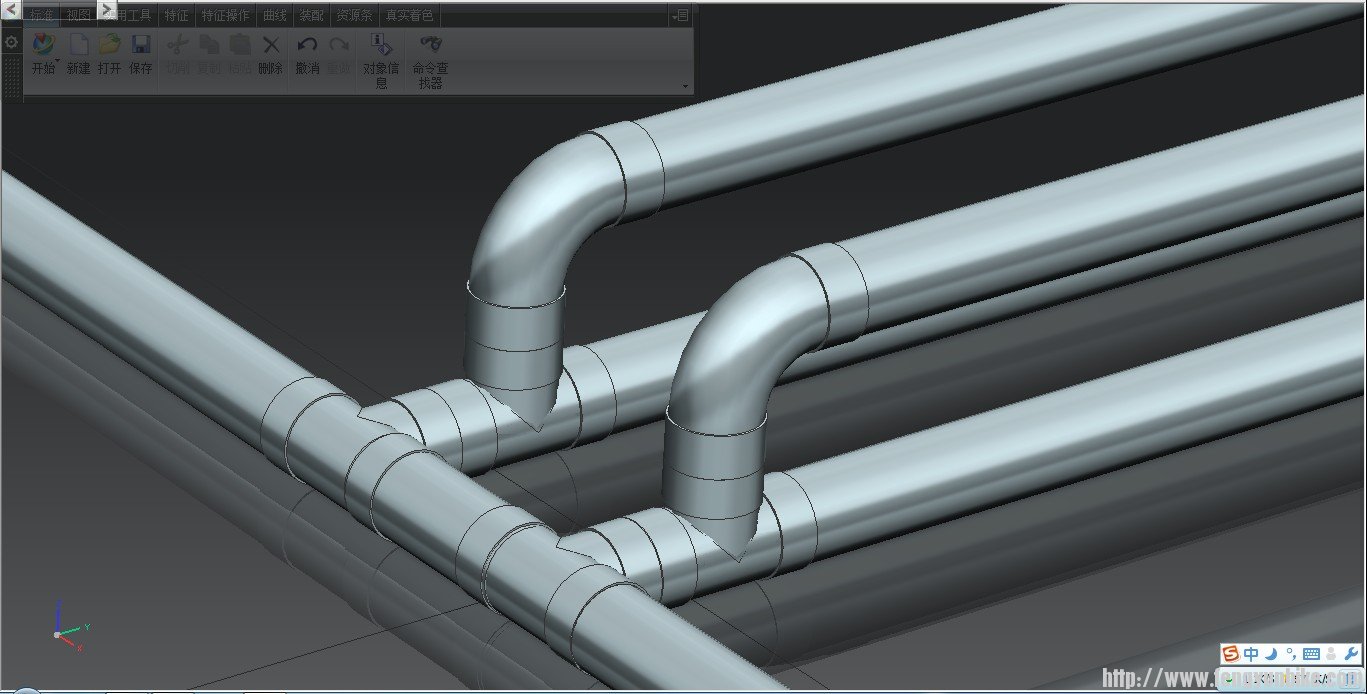Undo last action with 撤消 icon
The height and width of the screenshot is (694, 1367).
pos(307,46)
